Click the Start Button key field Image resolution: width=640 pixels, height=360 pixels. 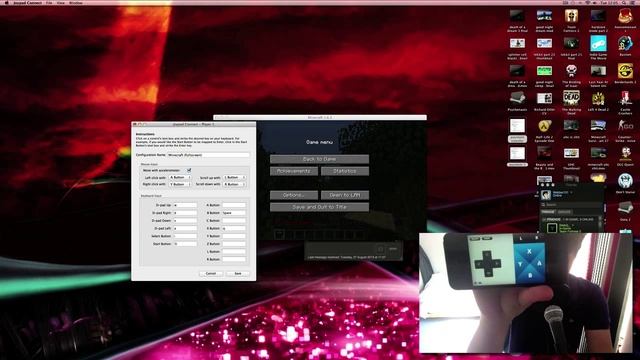tap(185, 244)
